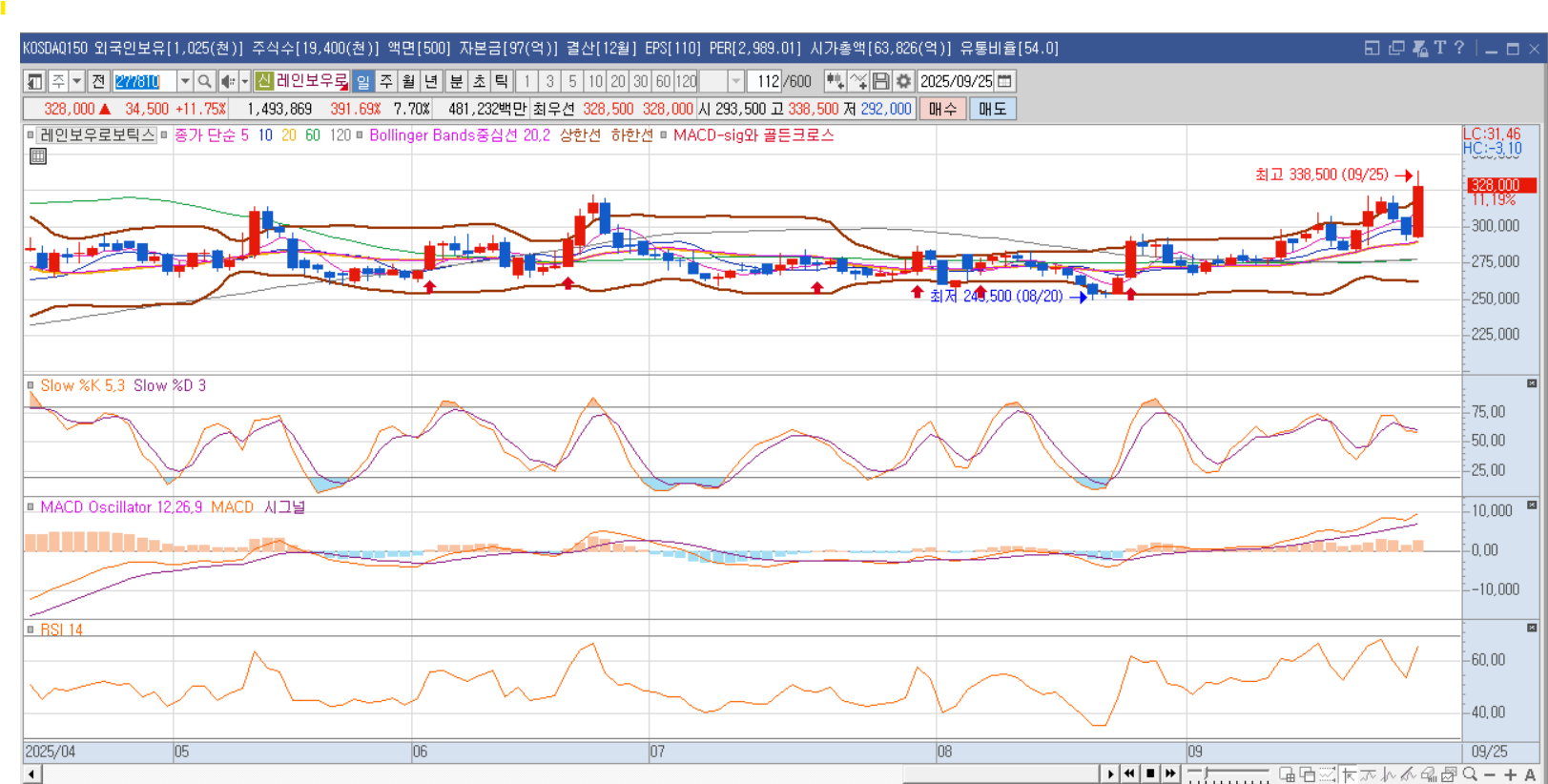Click the T font icon in title bar

coord(1440,48)
